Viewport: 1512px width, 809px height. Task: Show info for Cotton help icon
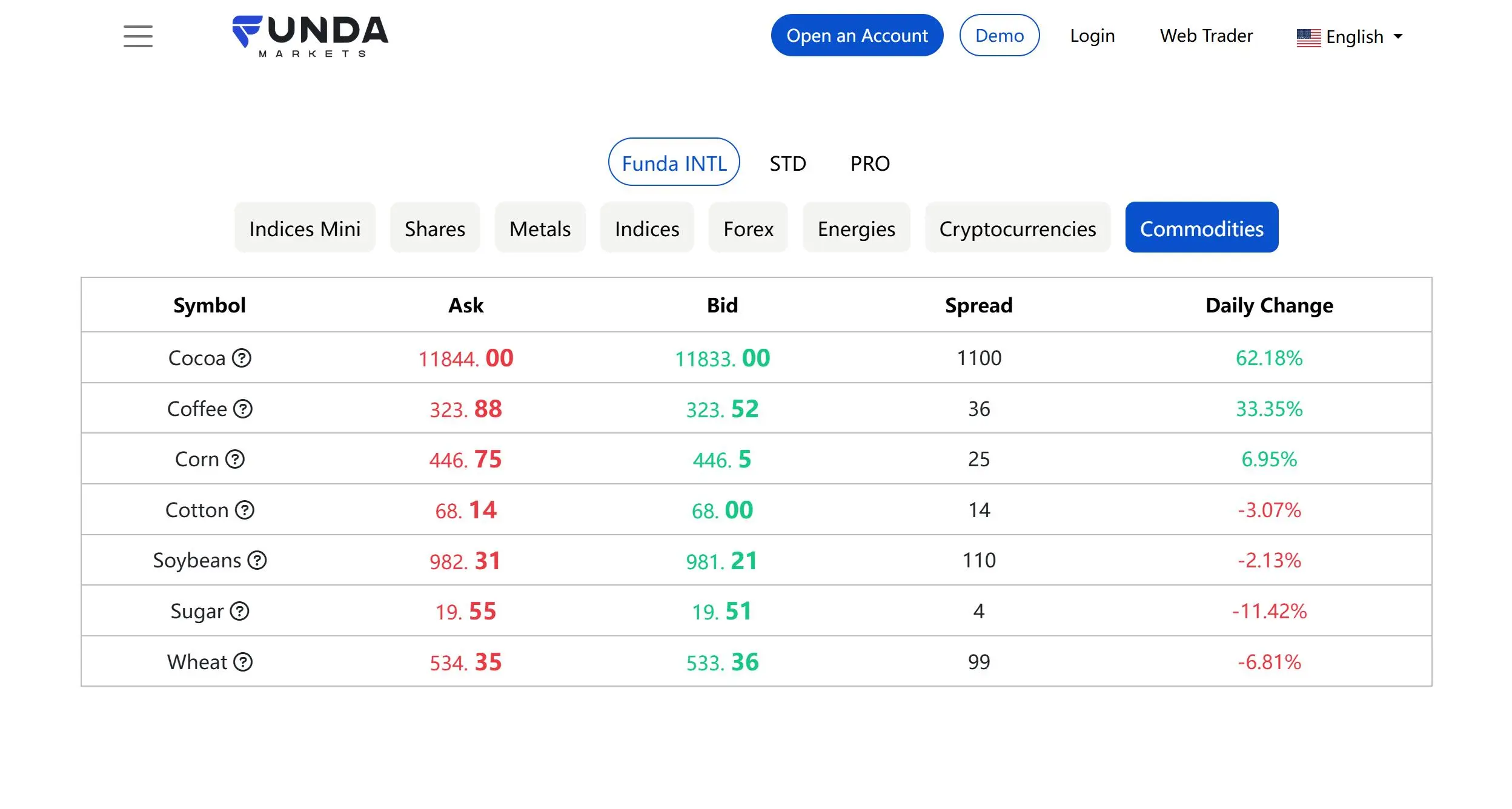[245, 510]
